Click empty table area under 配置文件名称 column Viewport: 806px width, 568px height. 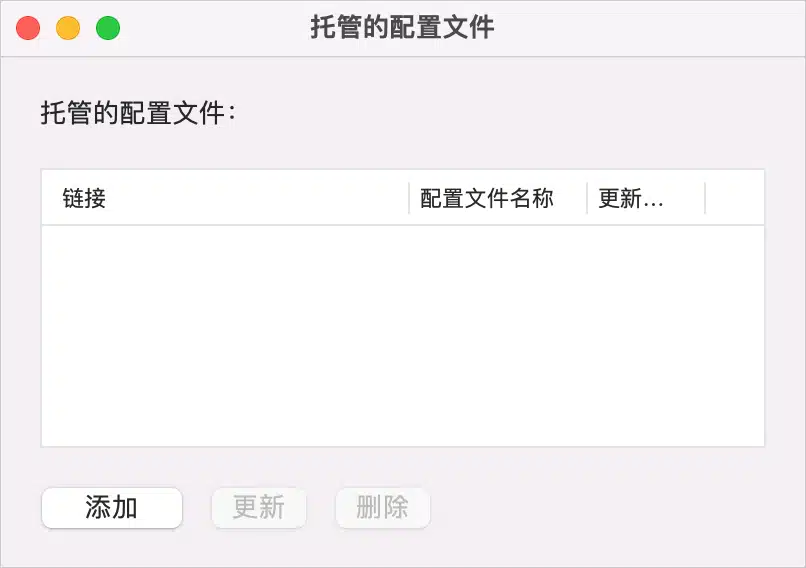coord(498,336)
